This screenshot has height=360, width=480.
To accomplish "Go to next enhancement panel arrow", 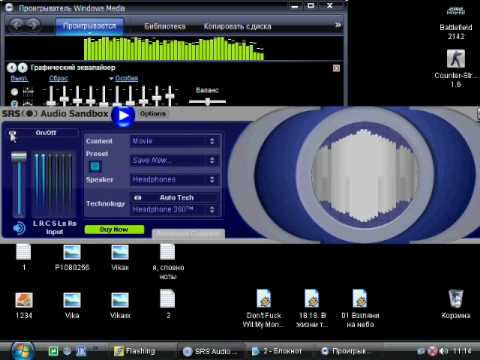I will (x=22, y=68).
